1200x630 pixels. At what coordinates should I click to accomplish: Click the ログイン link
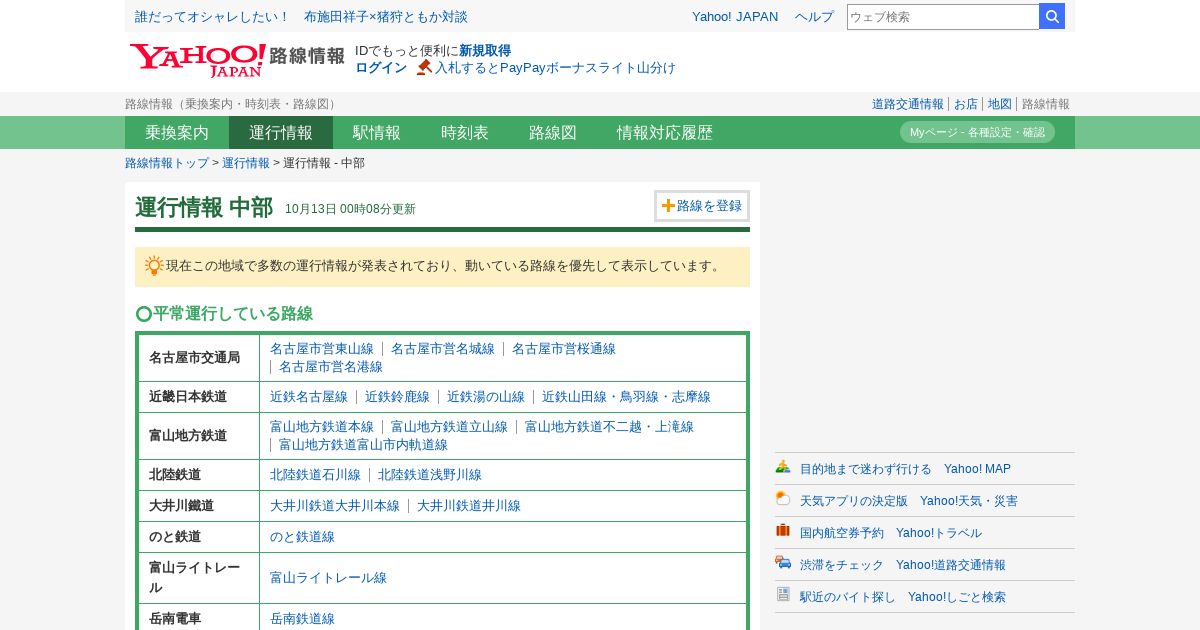pyautogui.click(x=381, y=67)
